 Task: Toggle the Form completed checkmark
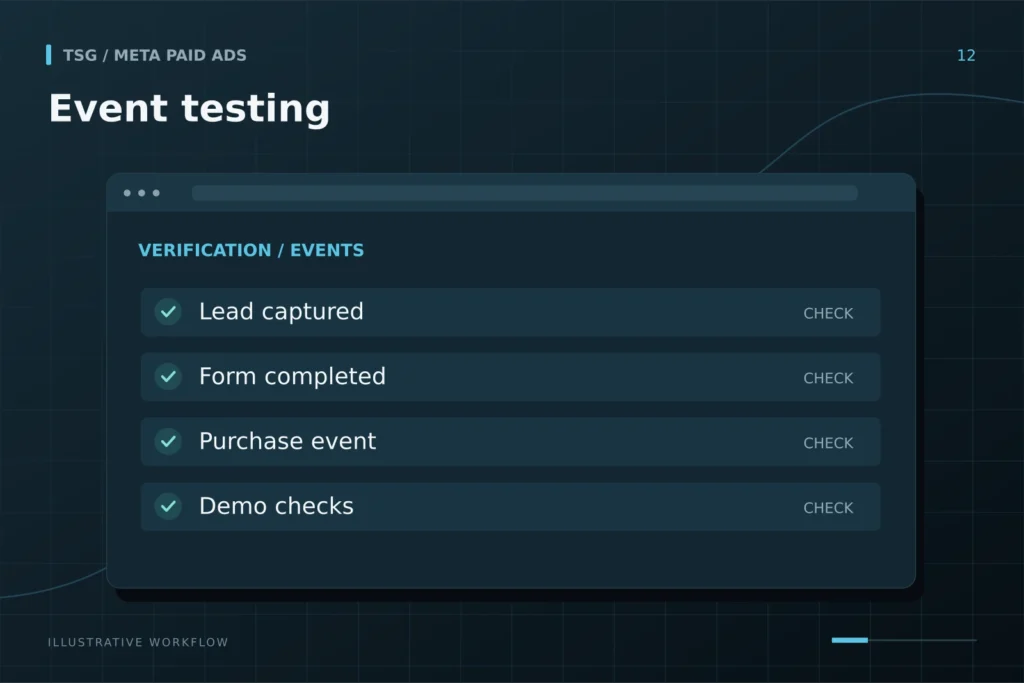(168, 377)
